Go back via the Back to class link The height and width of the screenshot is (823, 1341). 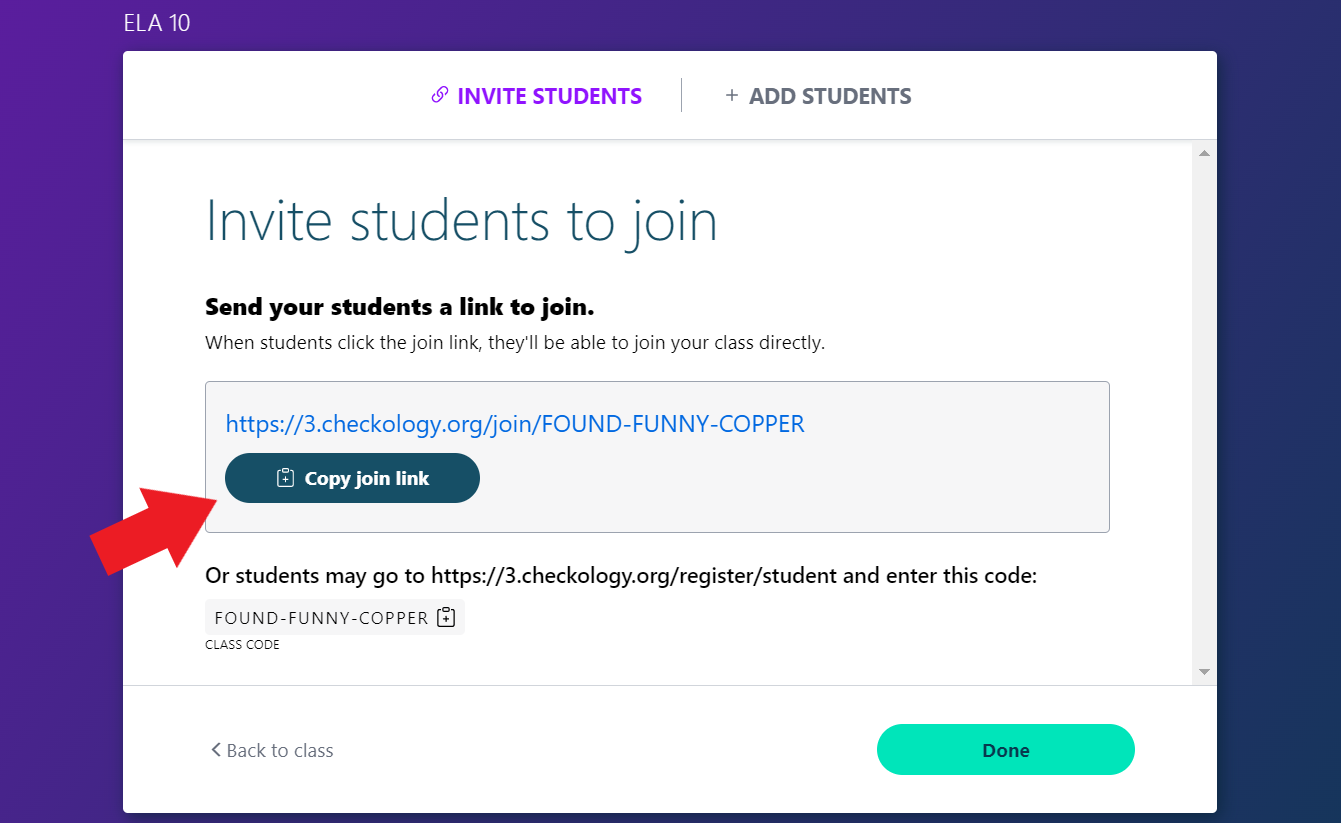[x=279, y=750]
